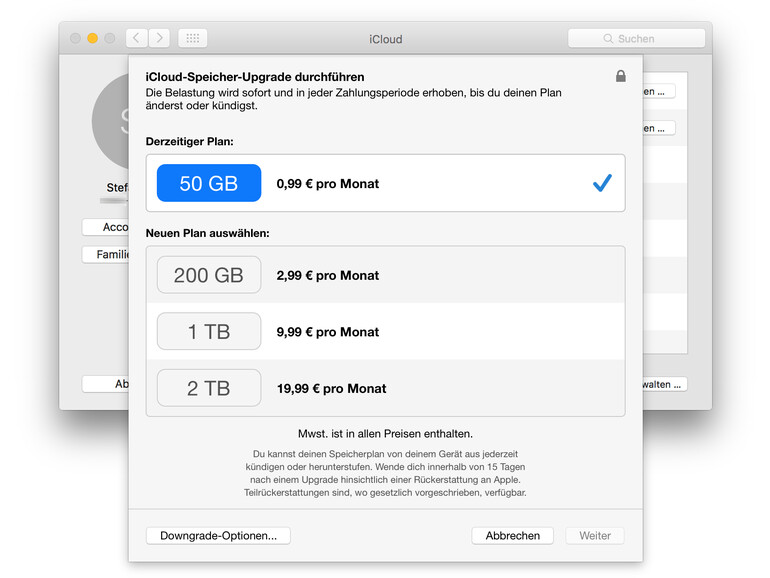This screenshot has width=770, height=578.
Task: Click the Suchen search field
Action: tap(636, 38)
